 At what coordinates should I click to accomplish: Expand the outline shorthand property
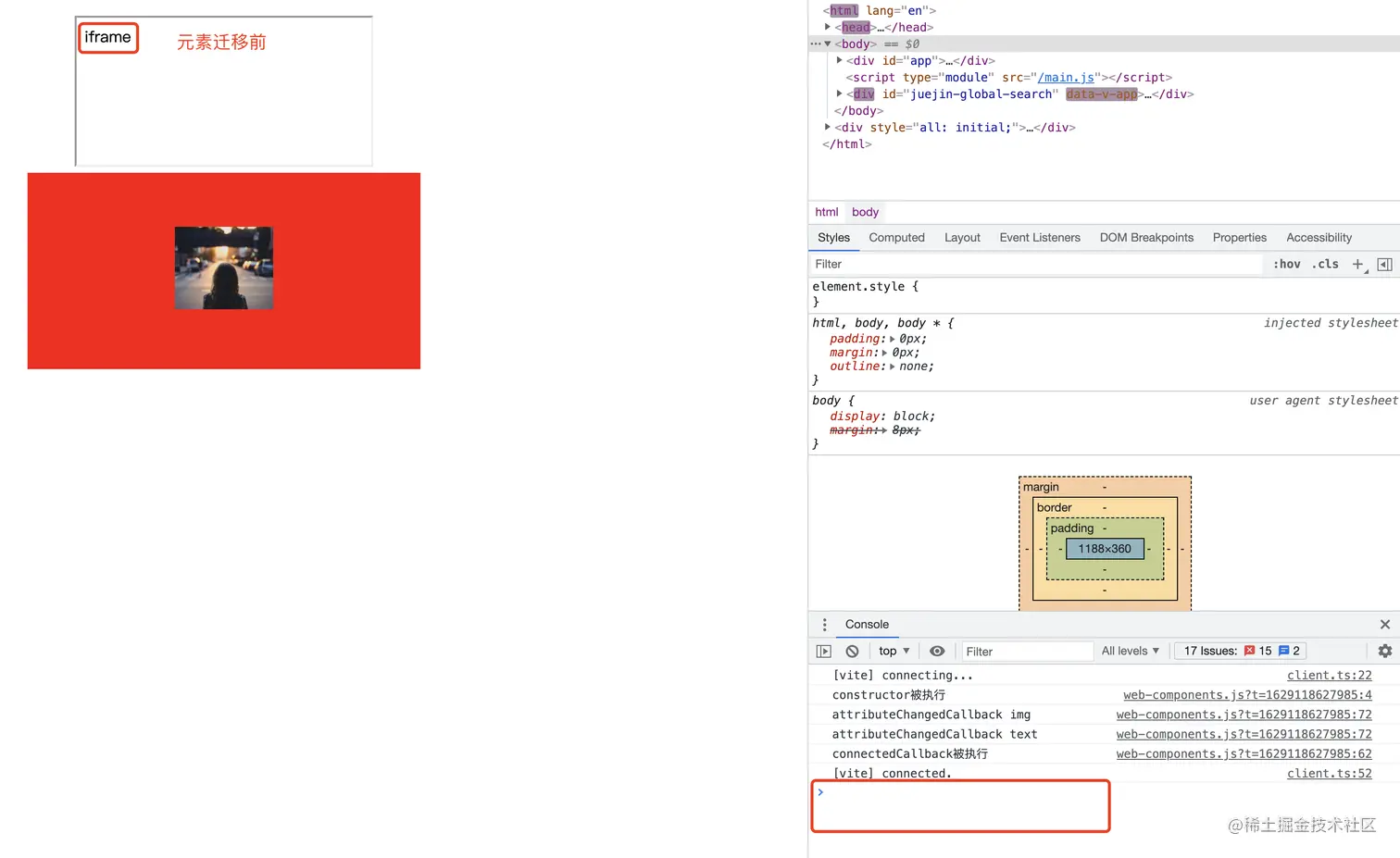click(893, 367)
